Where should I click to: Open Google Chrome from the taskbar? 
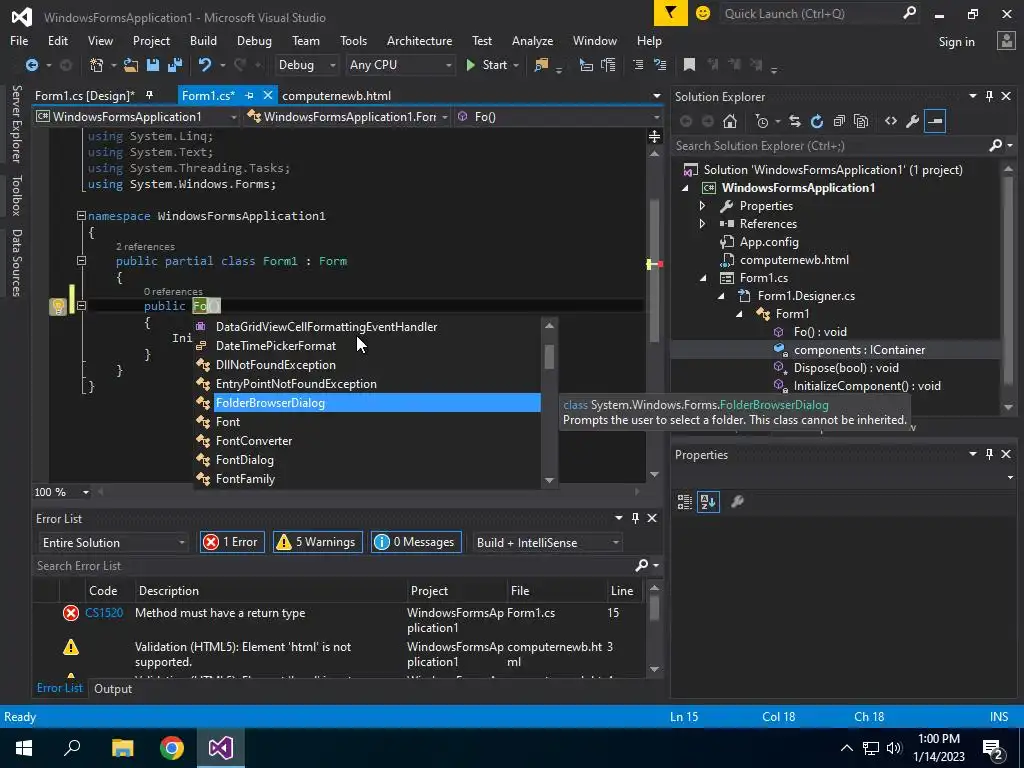[172, 748]
